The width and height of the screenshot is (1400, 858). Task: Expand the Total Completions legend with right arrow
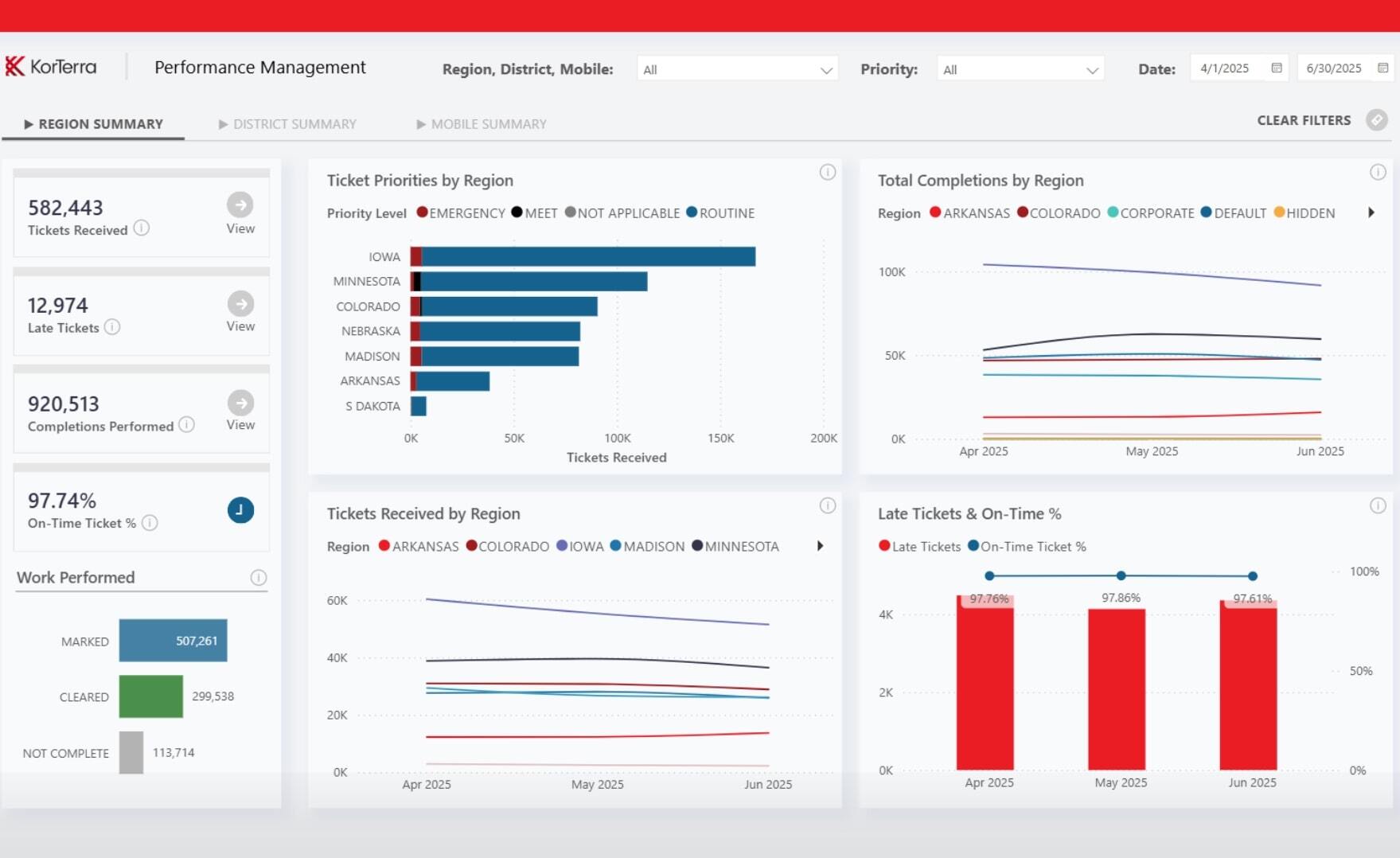pos(1371,213)
